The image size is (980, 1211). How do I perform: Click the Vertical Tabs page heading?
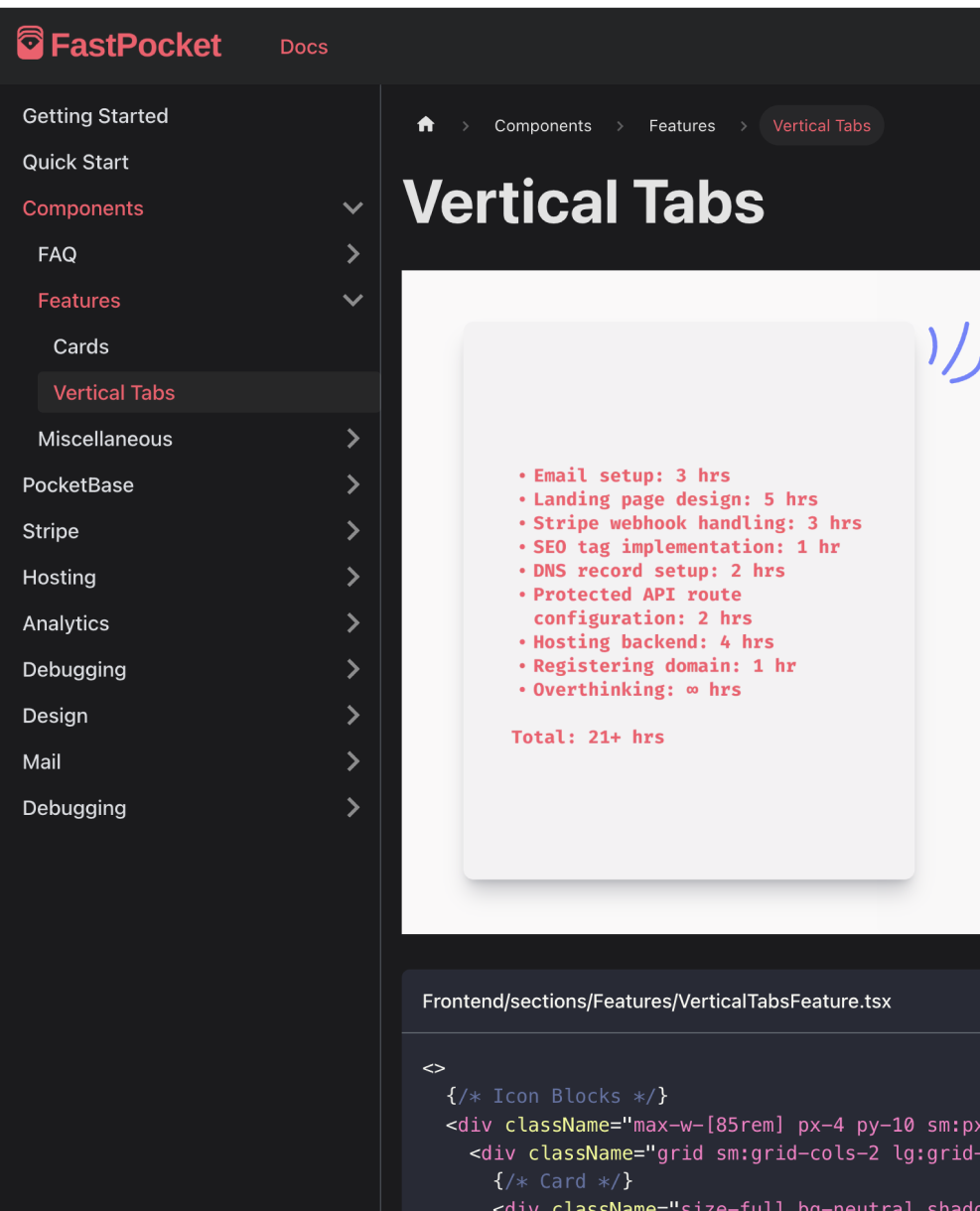tap(584, 202)
